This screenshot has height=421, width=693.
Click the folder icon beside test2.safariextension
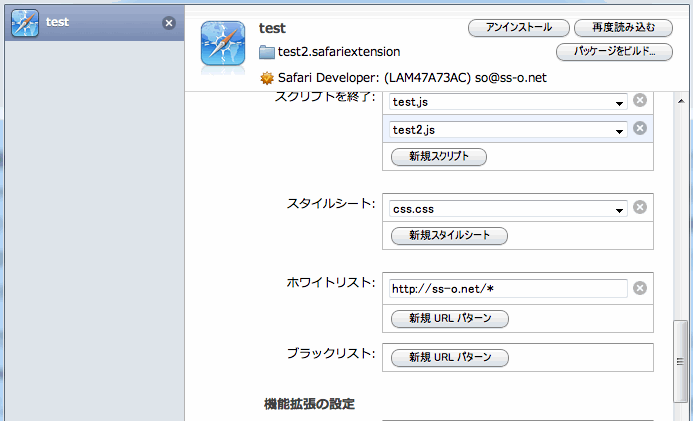click(267, 52)
